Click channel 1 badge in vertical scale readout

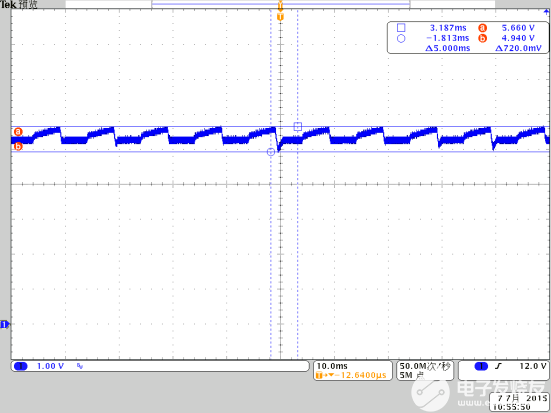coord(20,366)
